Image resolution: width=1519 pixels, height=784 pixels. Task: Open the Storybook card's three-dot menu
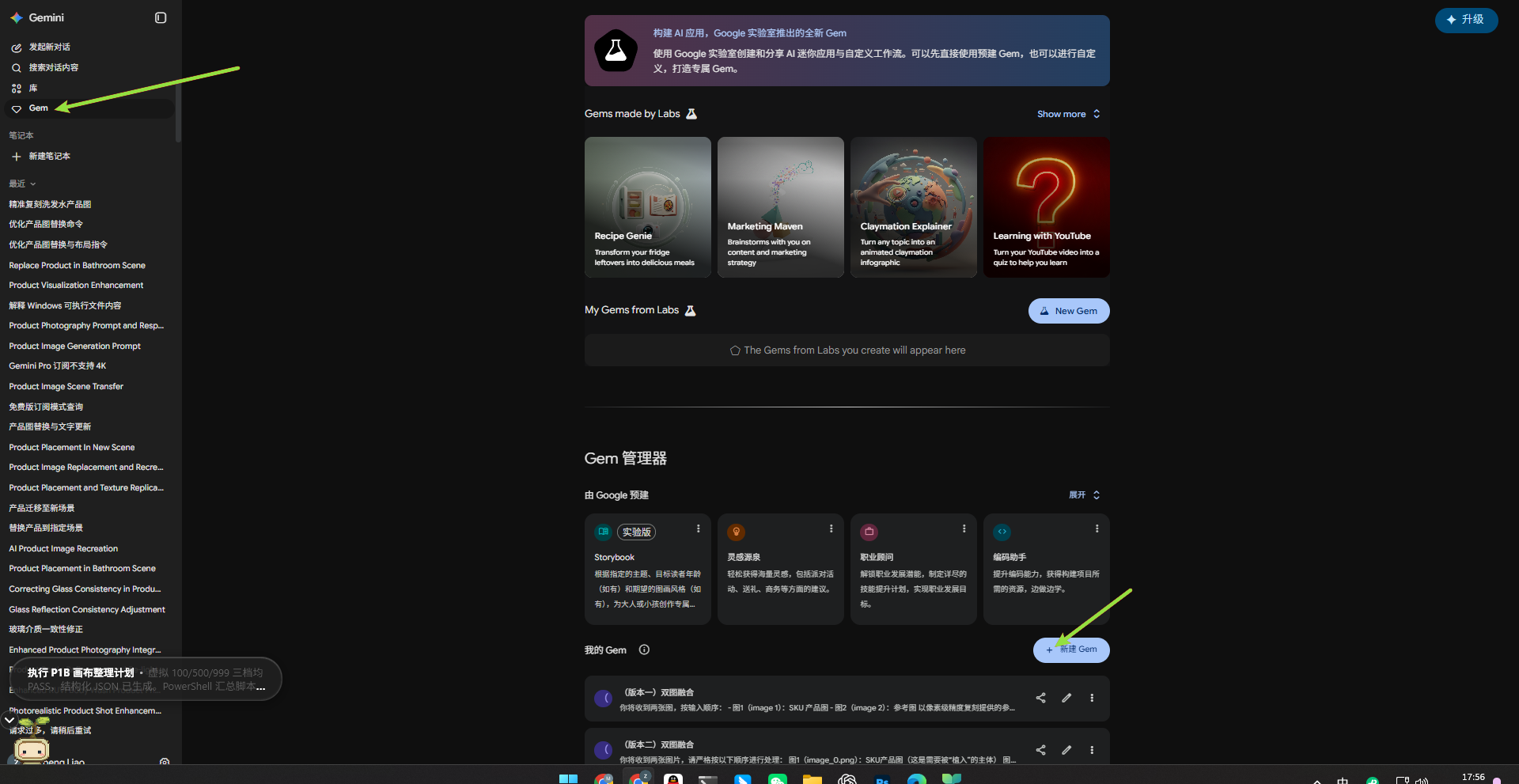click(x=698, y=528)
